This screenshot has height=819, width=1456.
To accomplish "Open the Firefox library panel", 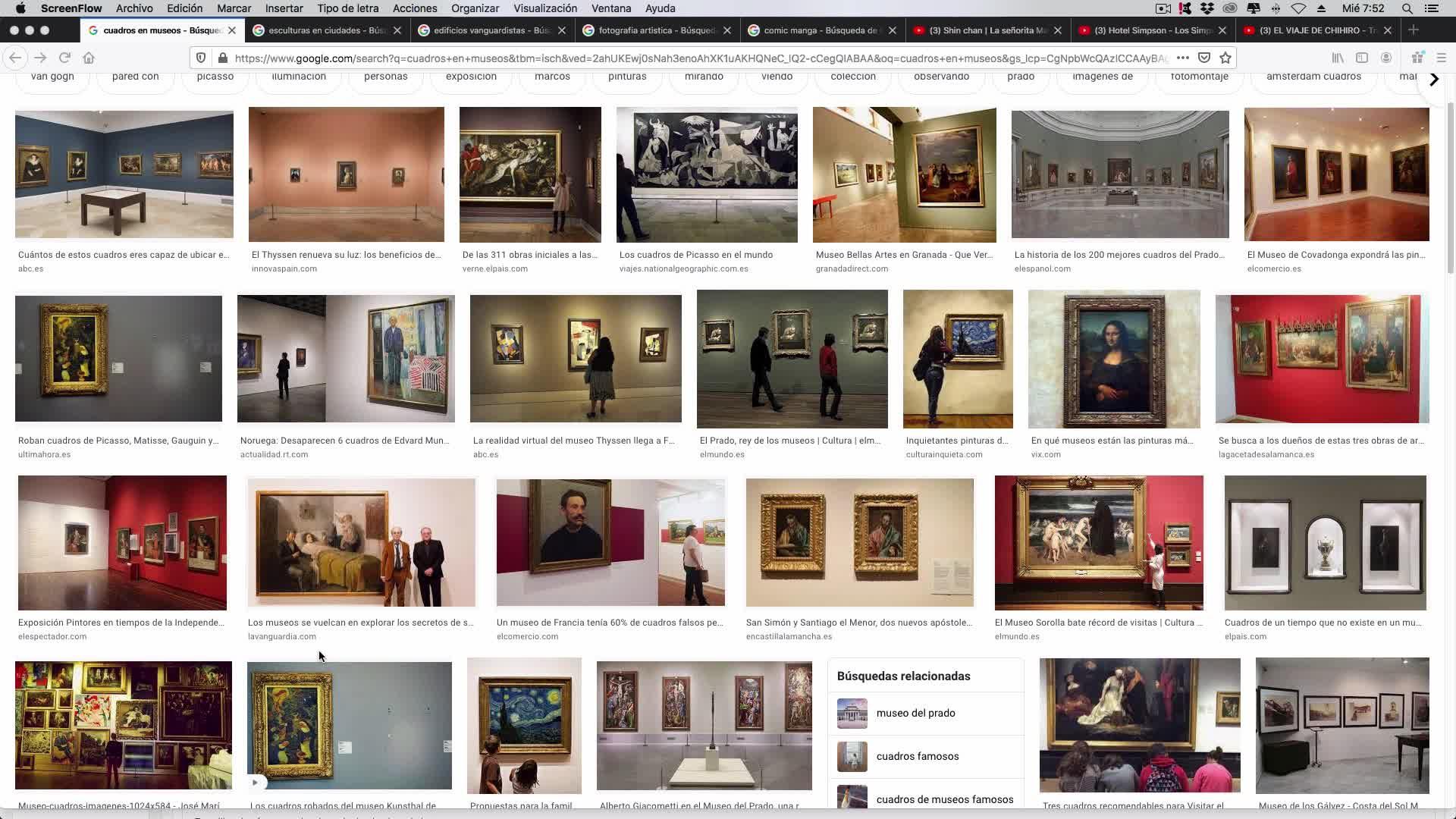I will (x=1338, y=58).
